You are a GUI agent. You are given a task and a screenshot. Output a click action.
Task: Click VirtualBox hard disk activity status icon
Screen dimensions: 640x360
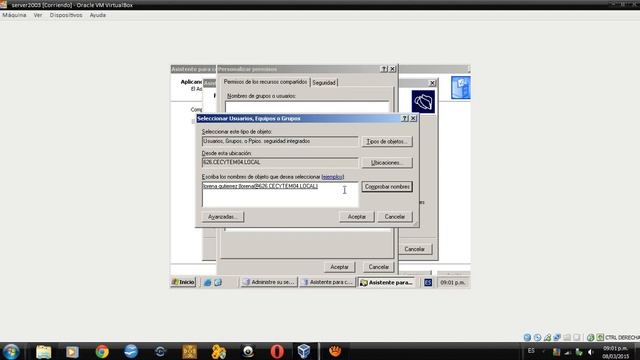[x=527, y=337]
